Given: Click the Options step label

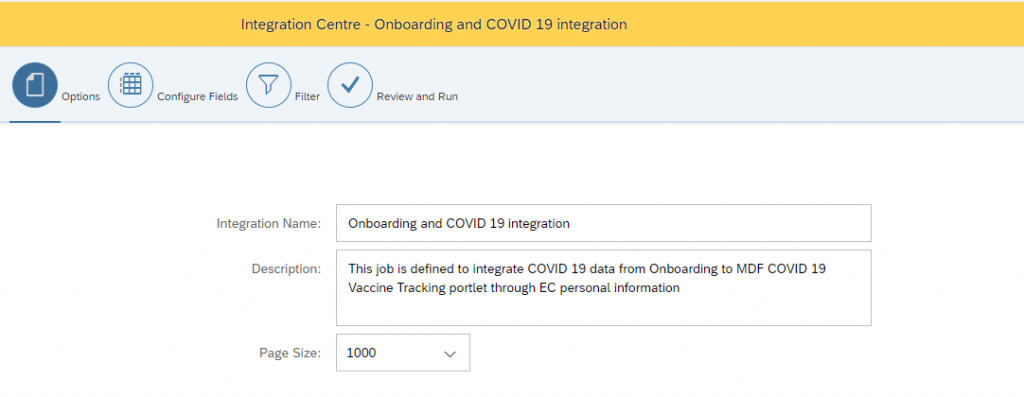Looking at the screenshot, I should pyautogui.click(x=81, y=97).
